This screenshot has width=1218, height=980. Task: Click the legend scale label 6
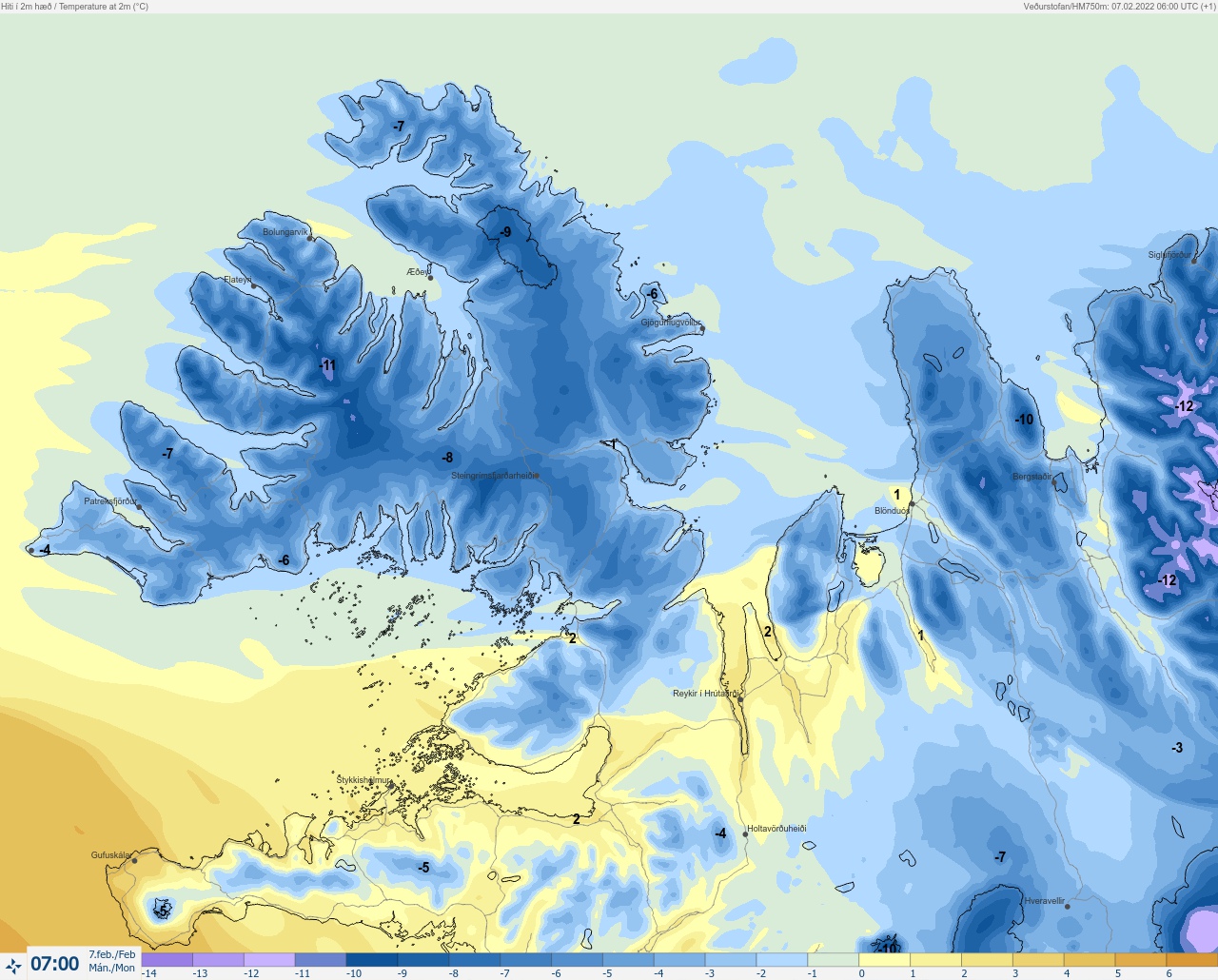coord(1169,973)
